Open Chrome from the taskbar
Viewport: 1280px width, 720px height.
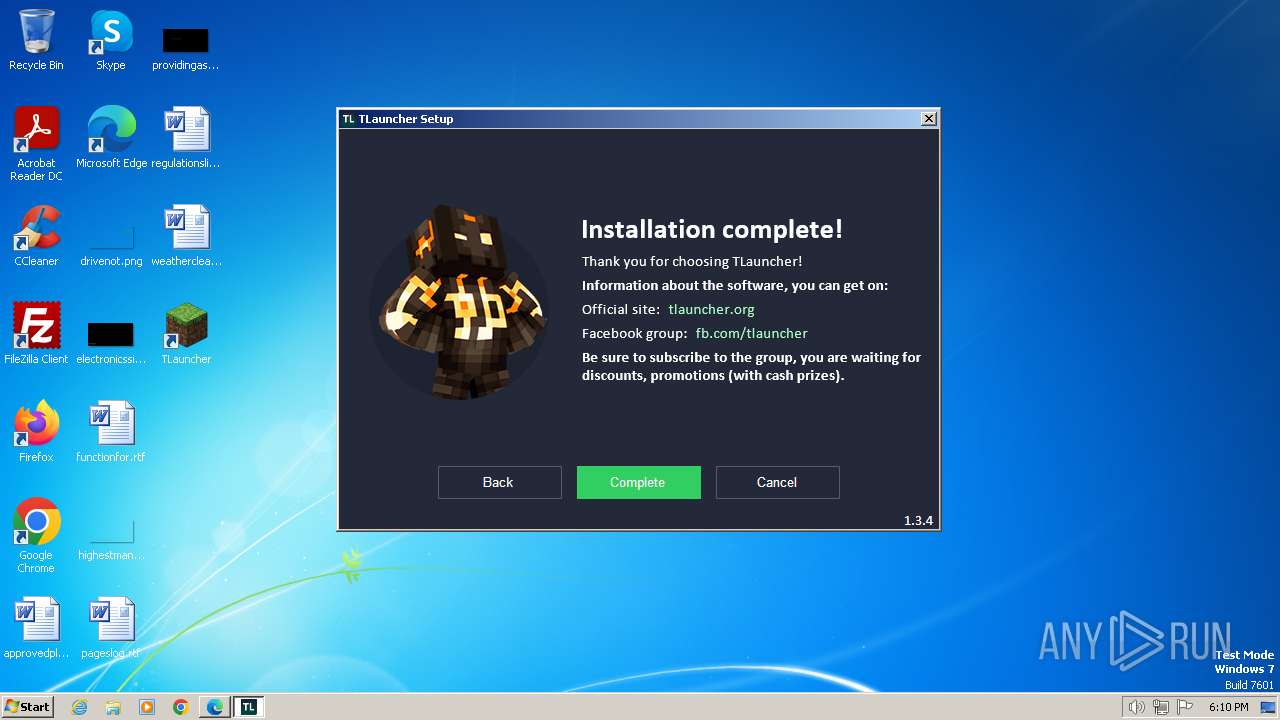tap(181, 707)
